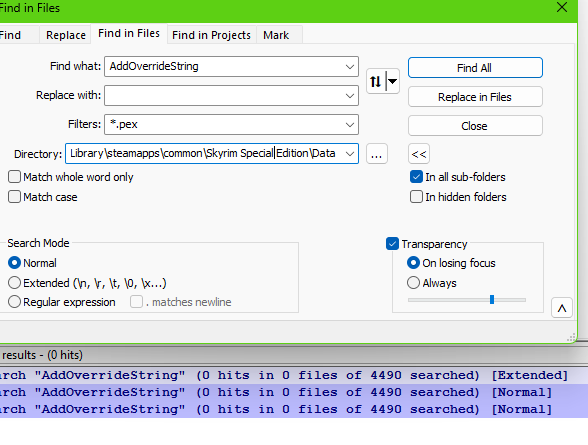Open dropdown arrow beside swap button
588x445 pixels.
pos(393,81)
